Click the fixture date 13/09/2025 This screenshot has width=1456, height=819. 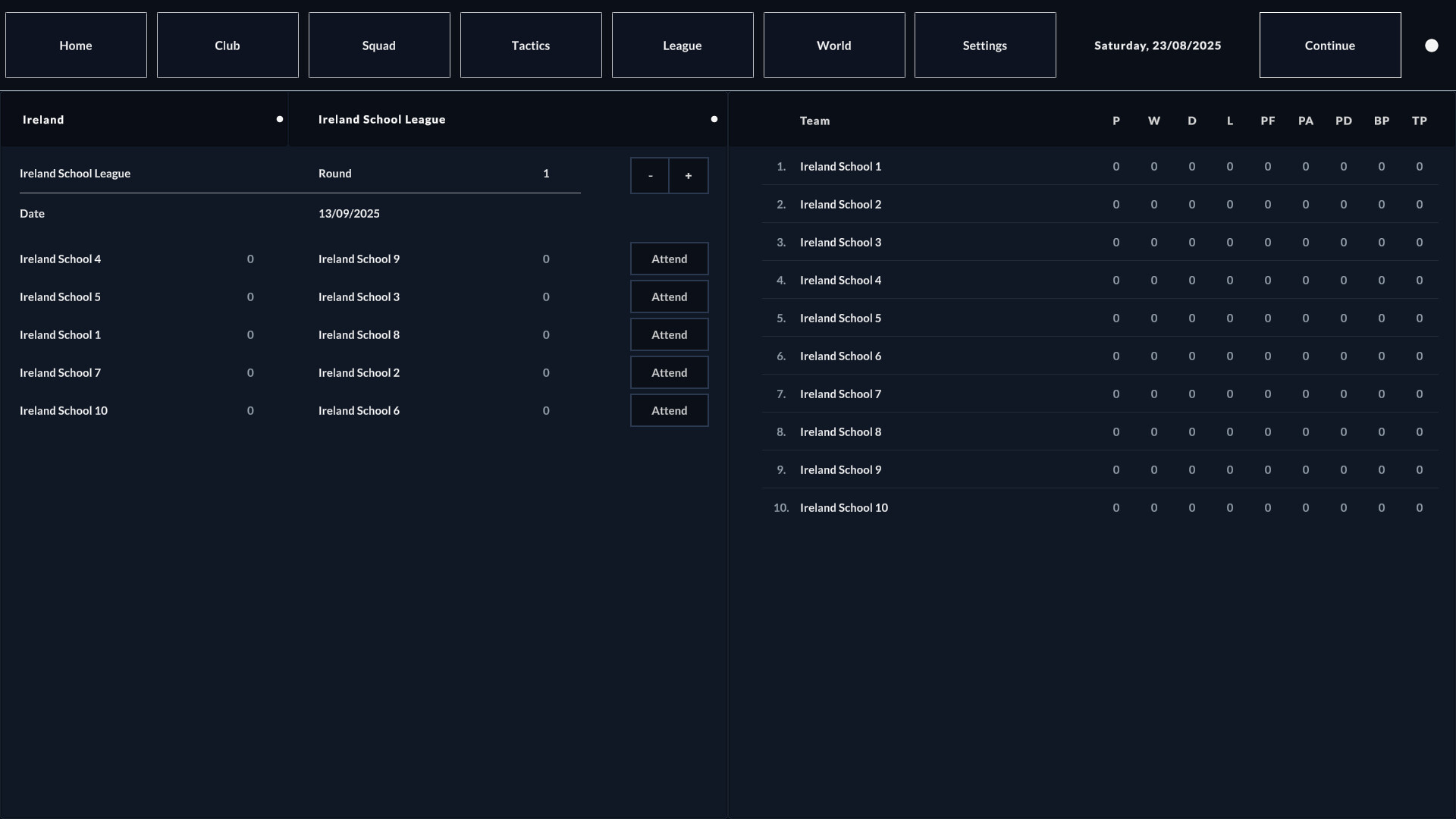point(348,213)
